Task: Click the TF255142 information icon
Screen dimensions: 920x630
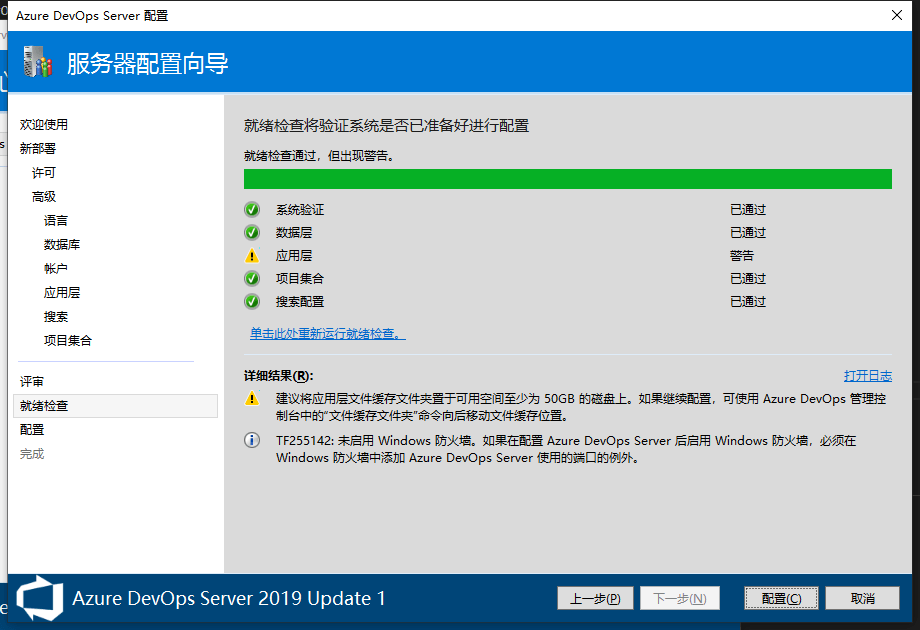Action: pos(252,440)
